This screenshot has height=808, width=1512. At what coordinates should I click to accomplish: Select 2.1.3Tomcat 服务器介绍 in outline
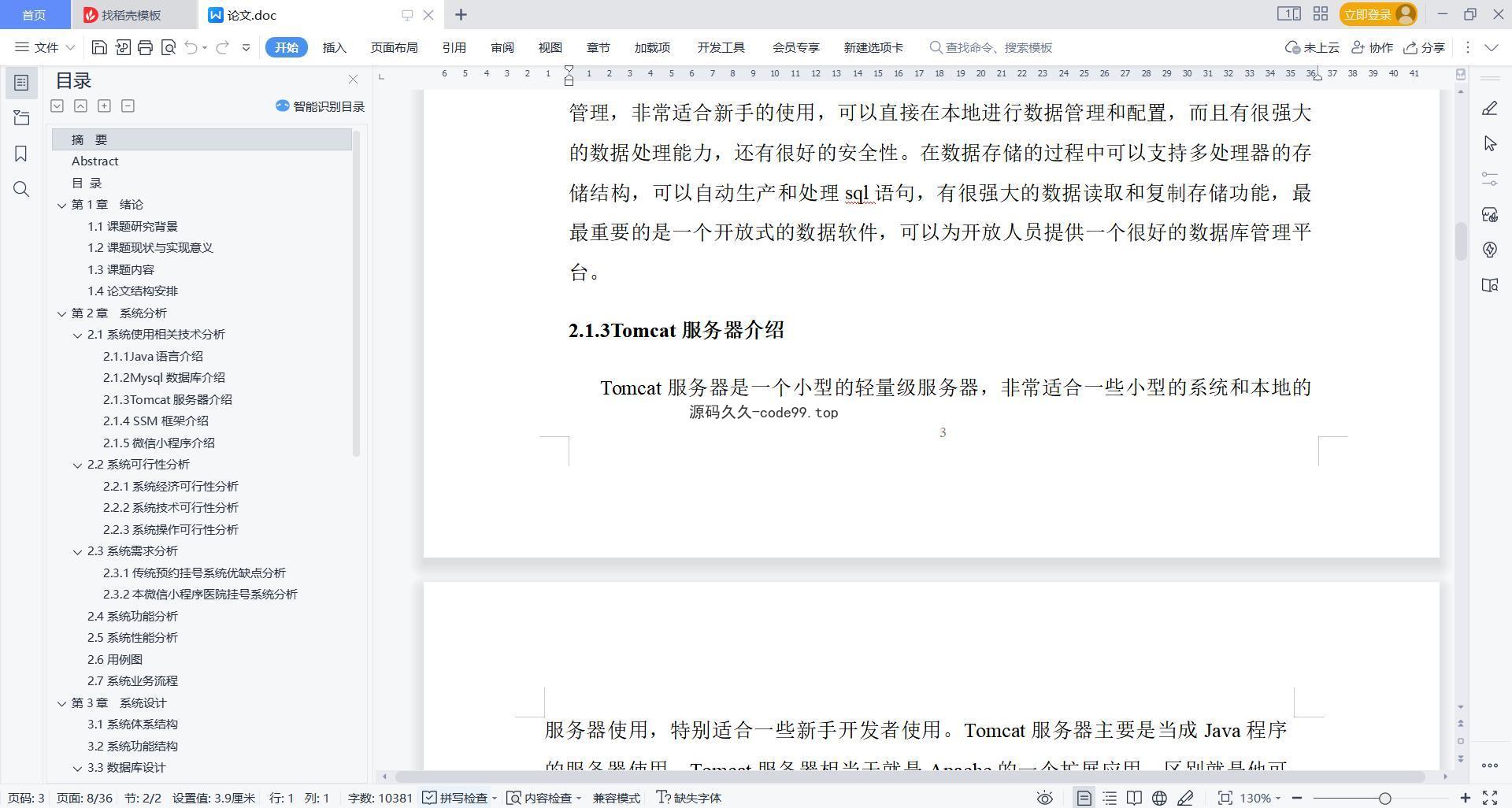point(168,399)
